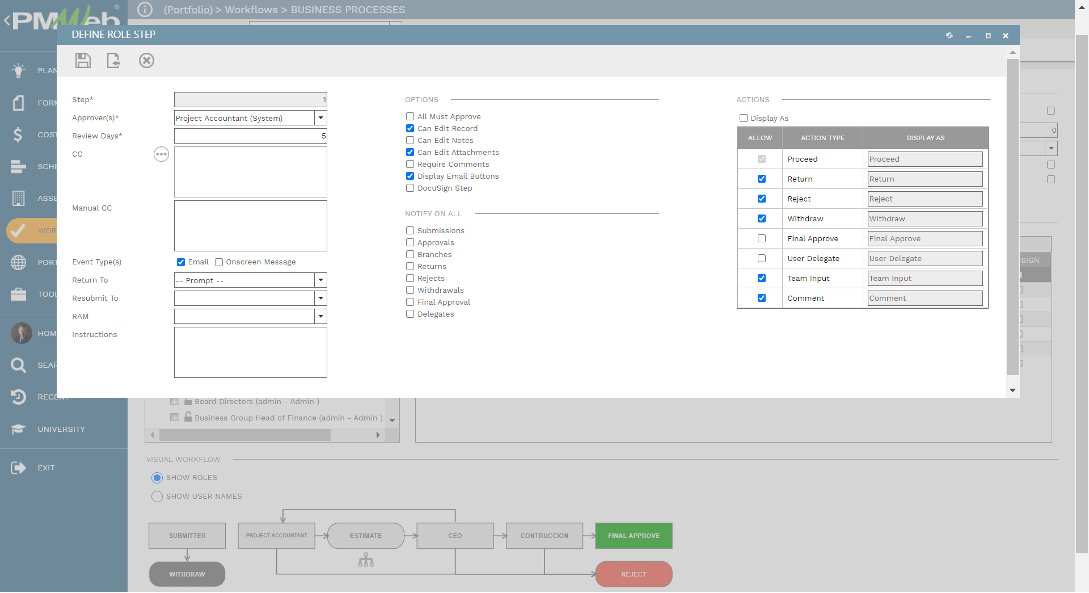
Task: Select the Show User Names radio button
Action: (x=157, y=496)
